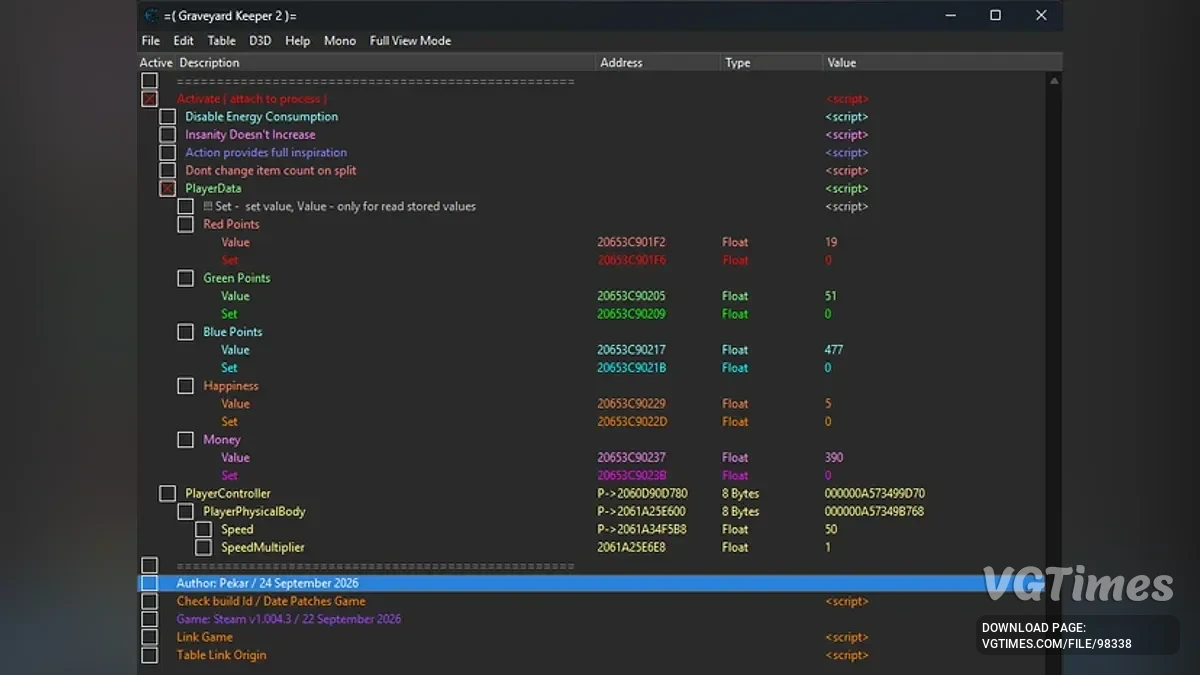Select the Happiness Value 5 cell
1200x675 pixels.
click(828, 404)
